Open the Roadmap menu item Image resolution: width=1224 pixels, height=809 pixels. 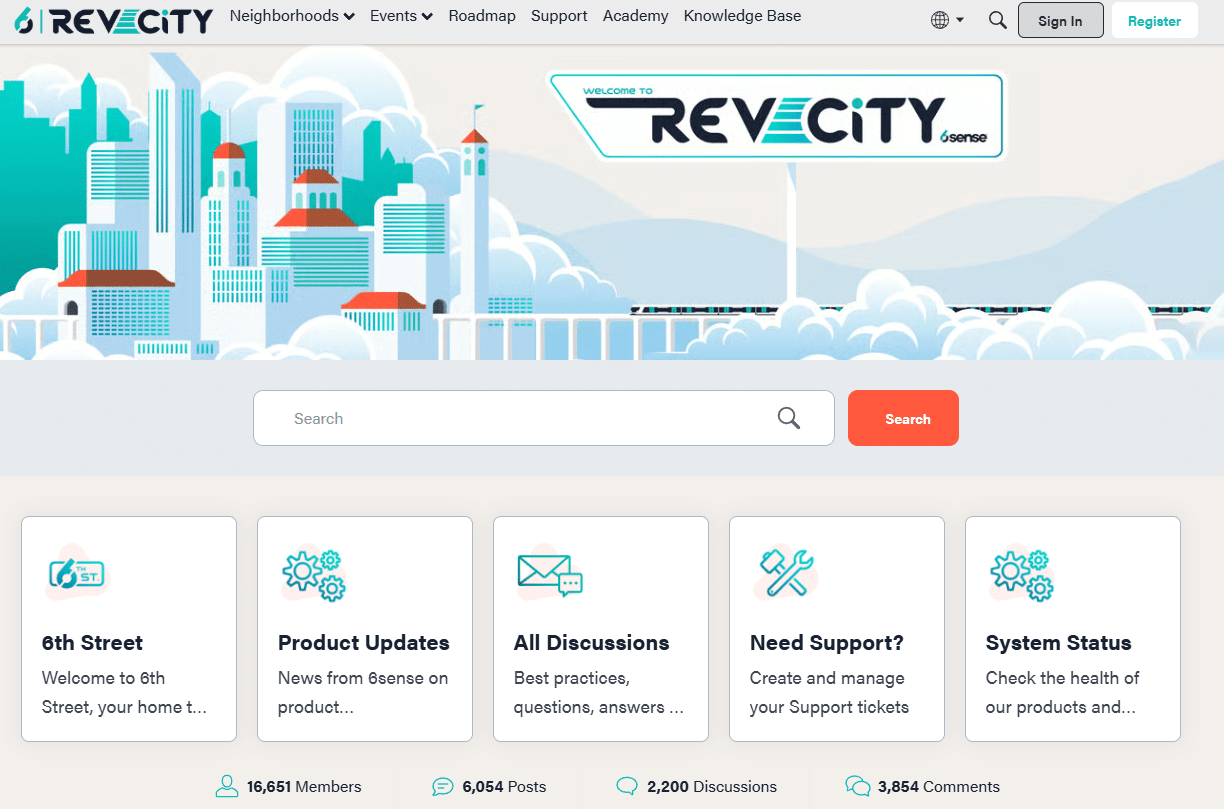[482, 16]
